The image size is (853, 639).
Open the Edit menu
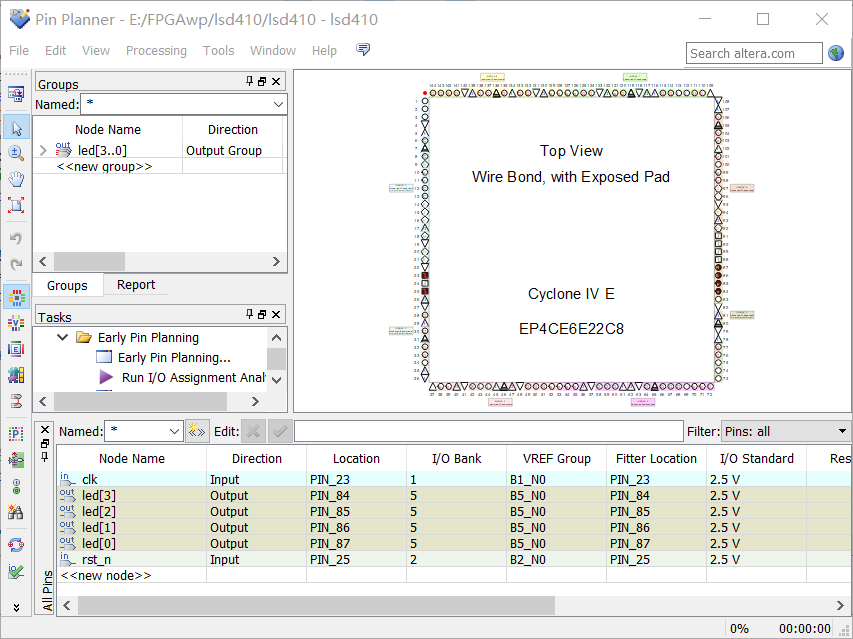click(x=55, y=51)
